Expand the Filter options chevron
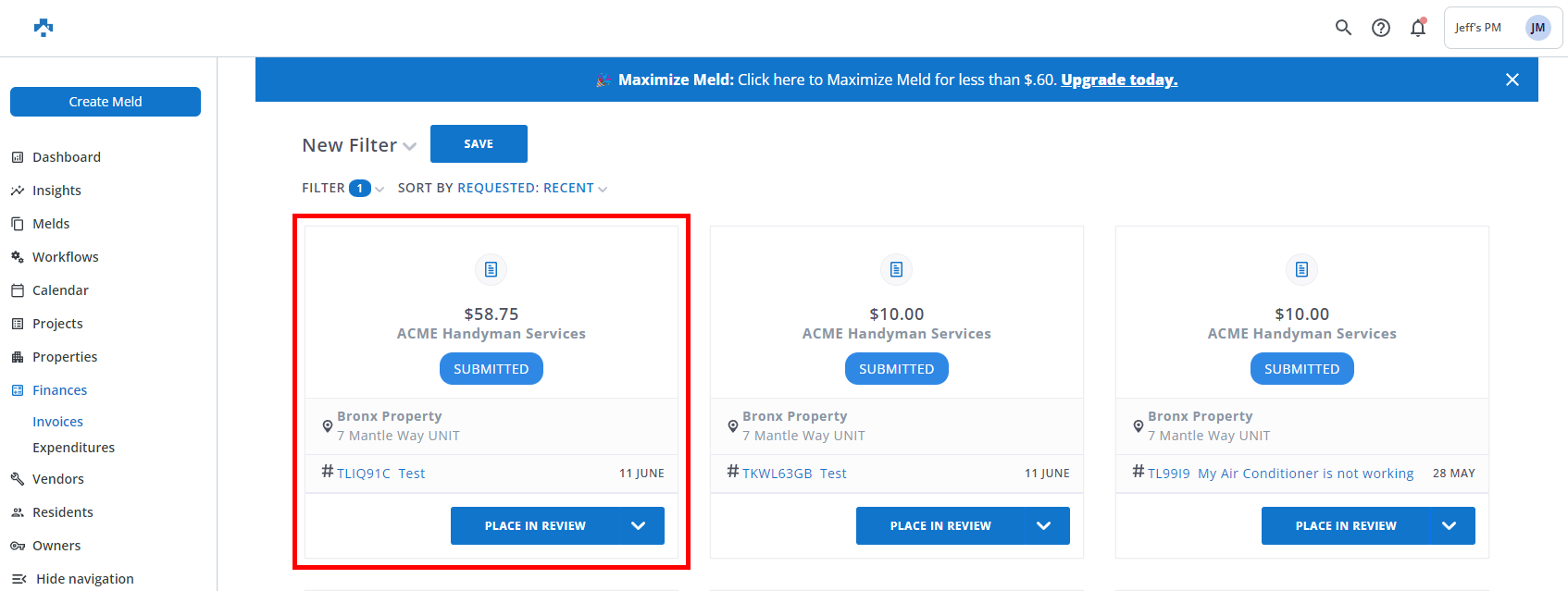 pyautogui.click(x=380, y=189)
